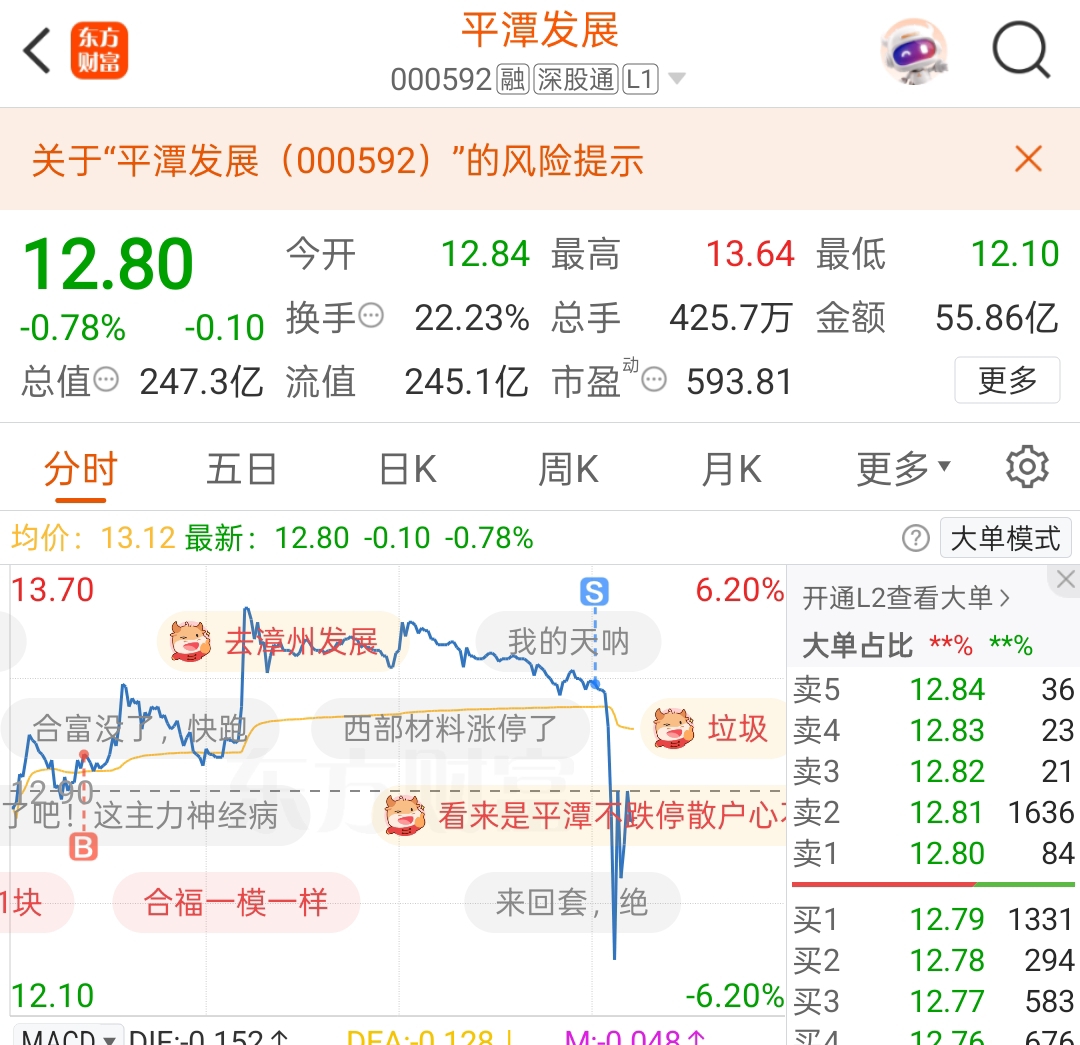Open the 垃圾 comment bubble
The height and width of the screenshot is (1045, 1080).
coord(712,728)
